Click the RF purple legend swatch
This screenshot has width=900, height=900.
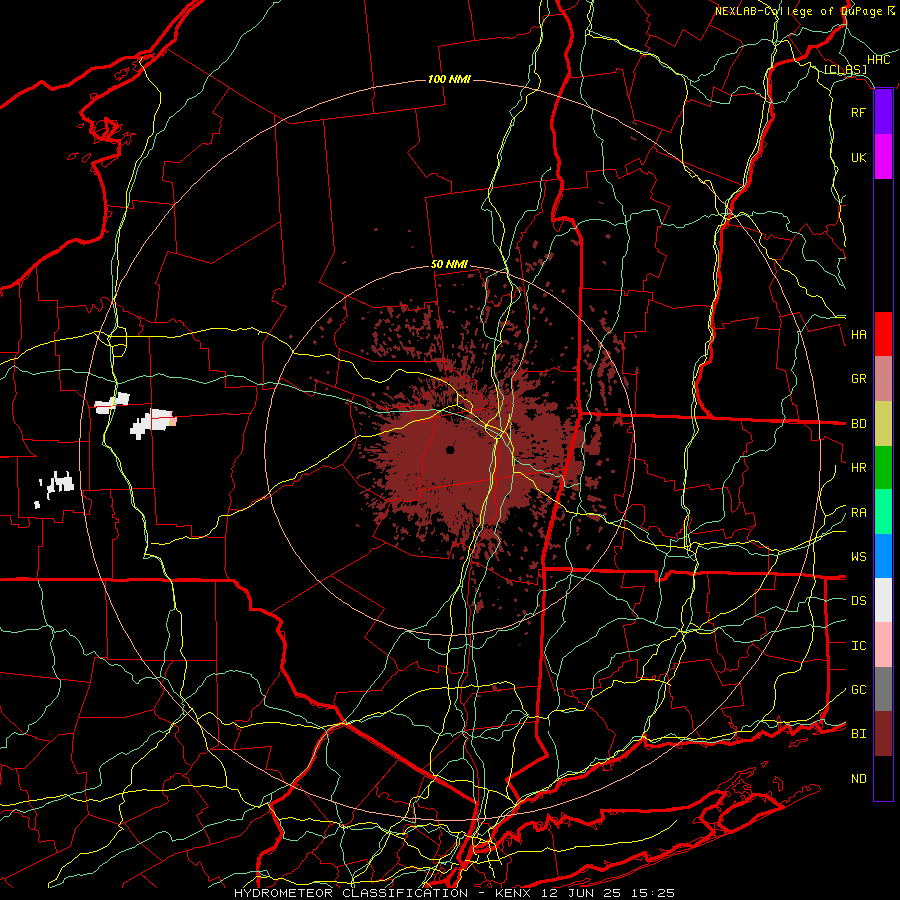(883, 112)
